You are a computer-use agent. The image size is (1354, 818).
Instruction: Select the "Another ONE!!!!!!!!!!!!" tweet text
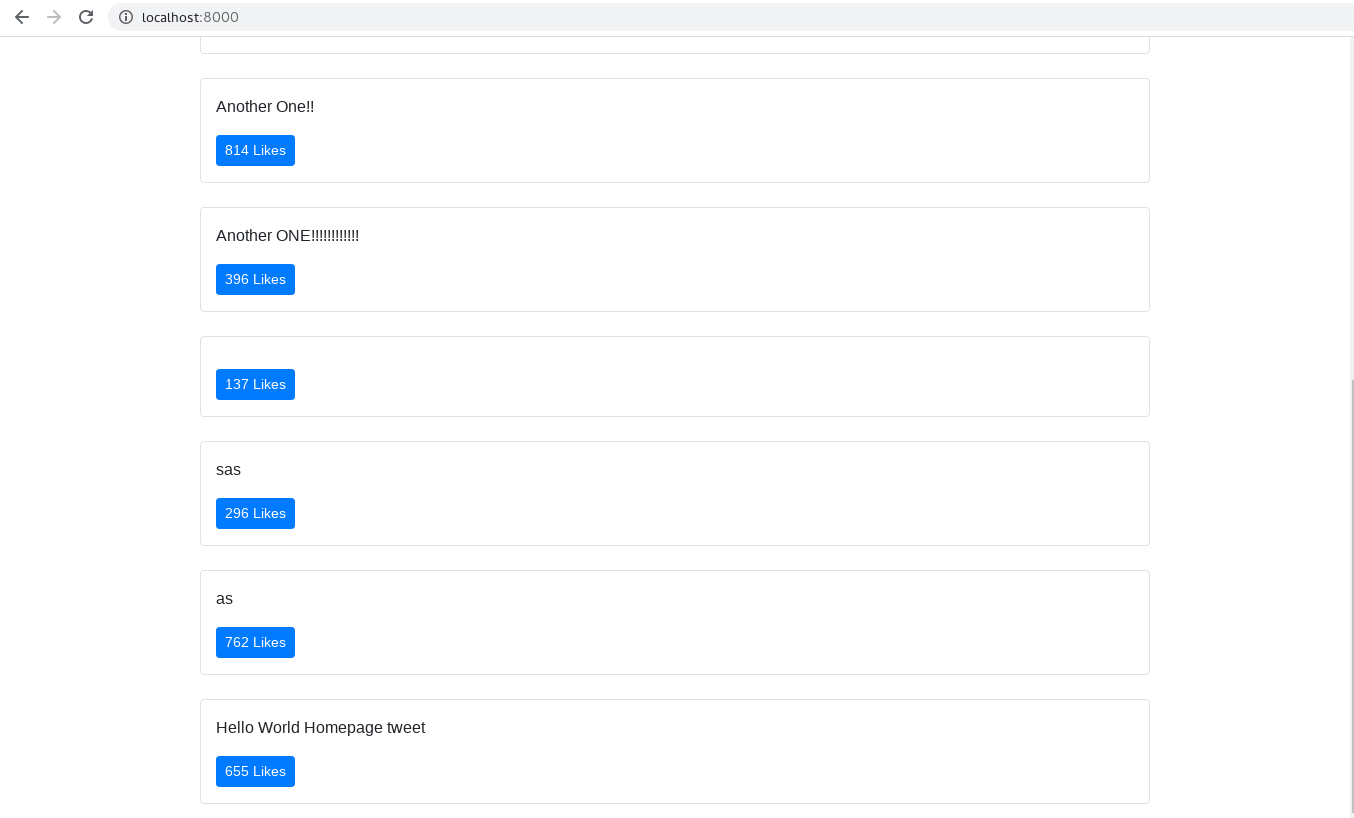287,236
